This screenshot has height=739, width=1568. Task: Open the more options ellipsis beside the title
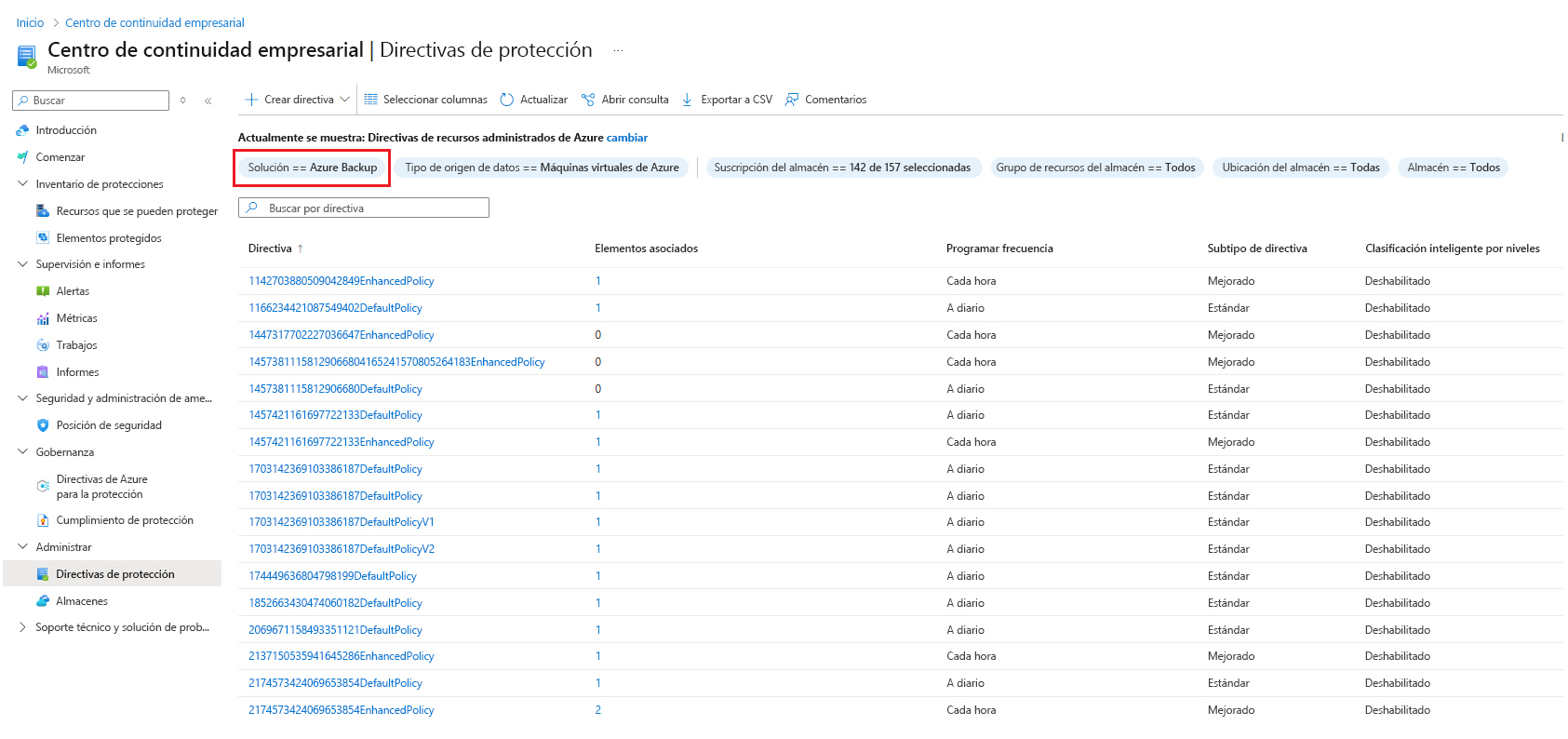coord(618,50)
